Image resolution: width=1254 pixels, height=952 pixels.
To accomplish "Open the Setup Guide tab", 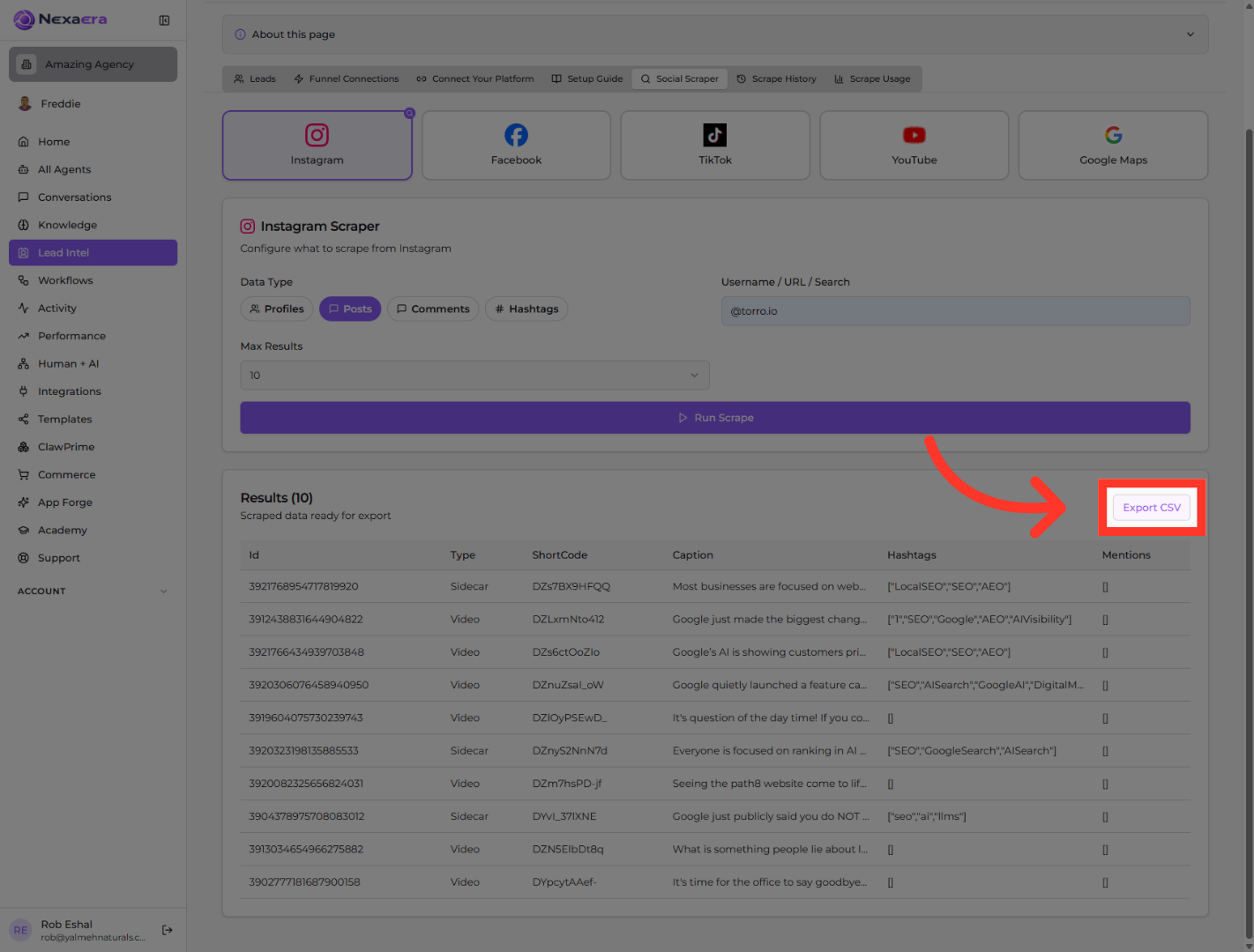I will (587, 79).
